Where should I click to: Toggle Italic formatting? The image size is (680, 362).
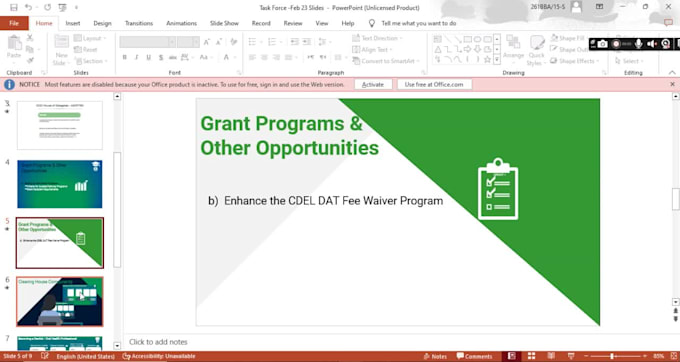coord(136,57)
